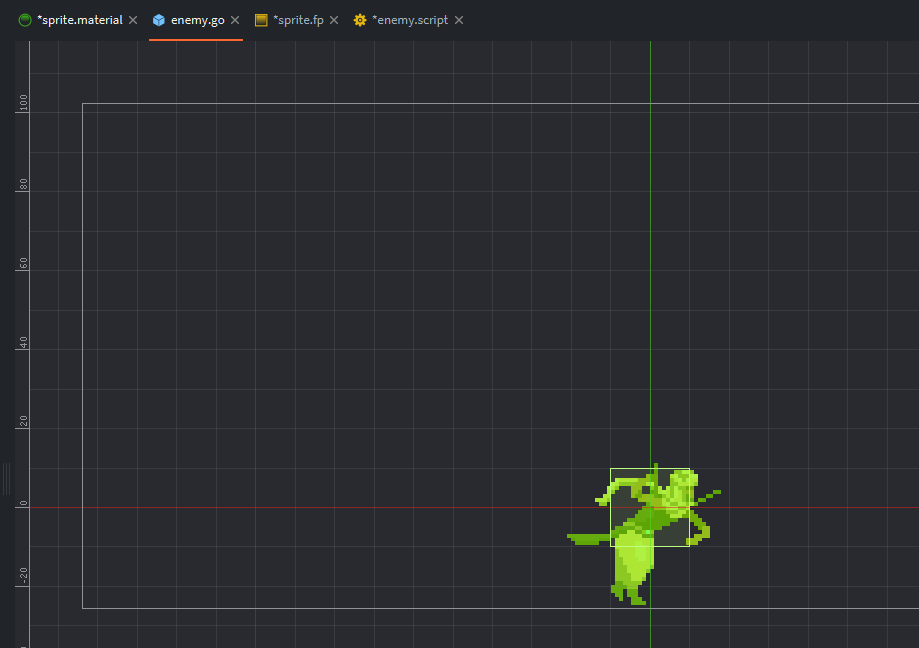Close the enemy.script tab
This screenshot has height=648, width=919.
458,20
